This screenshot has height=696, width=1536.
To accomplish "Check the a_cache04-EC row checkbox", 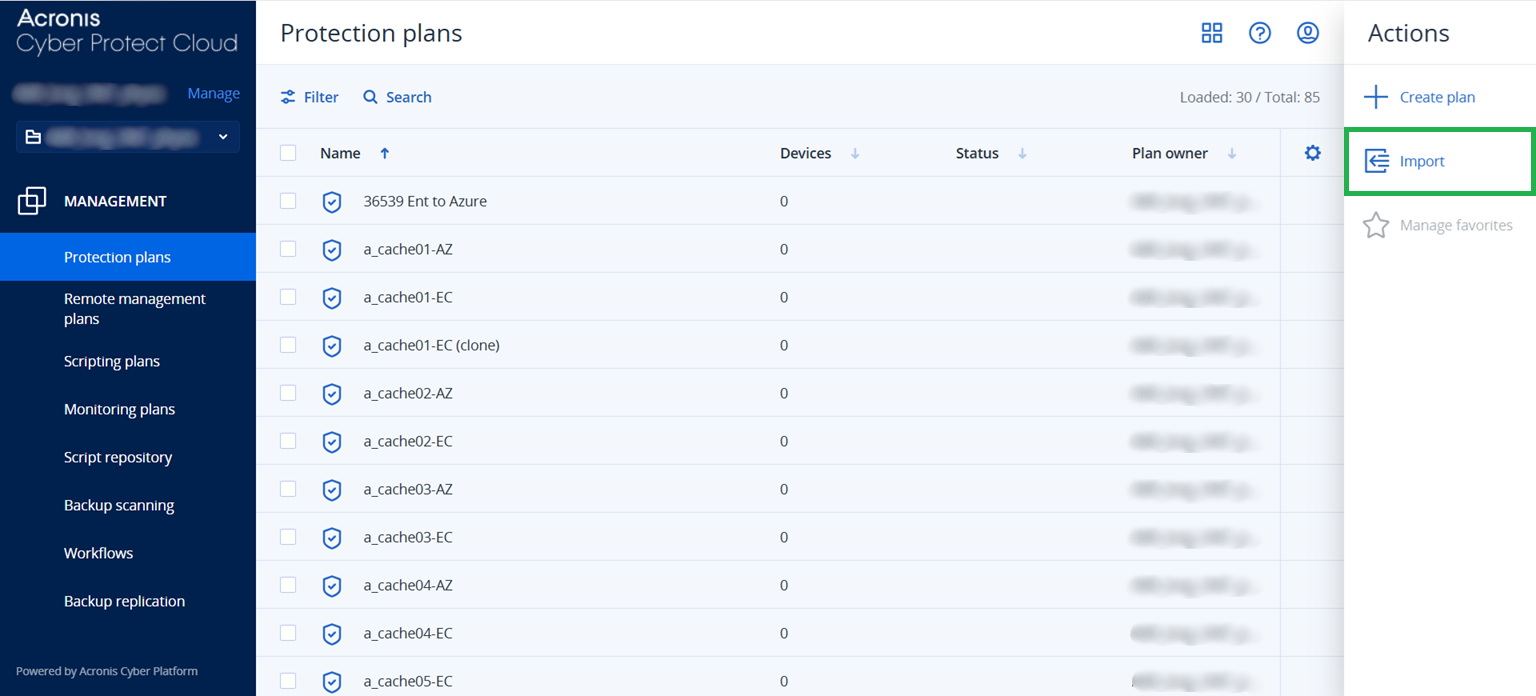I will coord(288,633).
